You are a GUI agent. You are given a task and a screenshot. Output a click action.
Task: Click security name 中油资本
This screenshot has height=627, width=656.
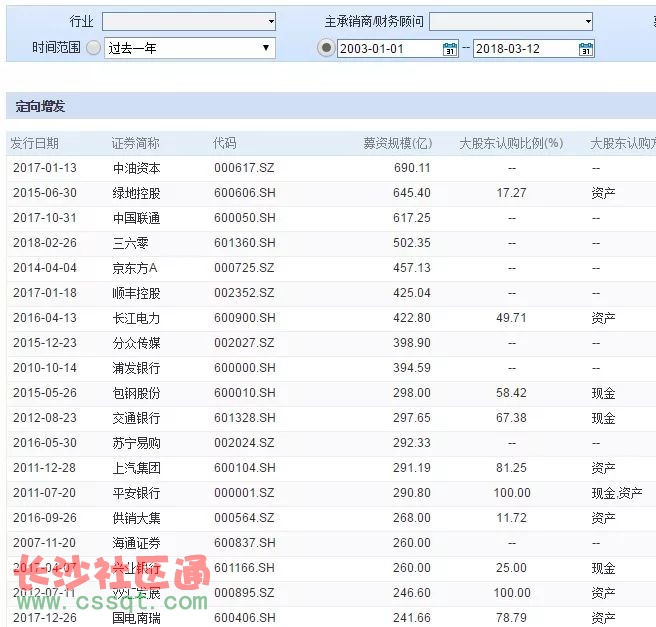[136, 168]
